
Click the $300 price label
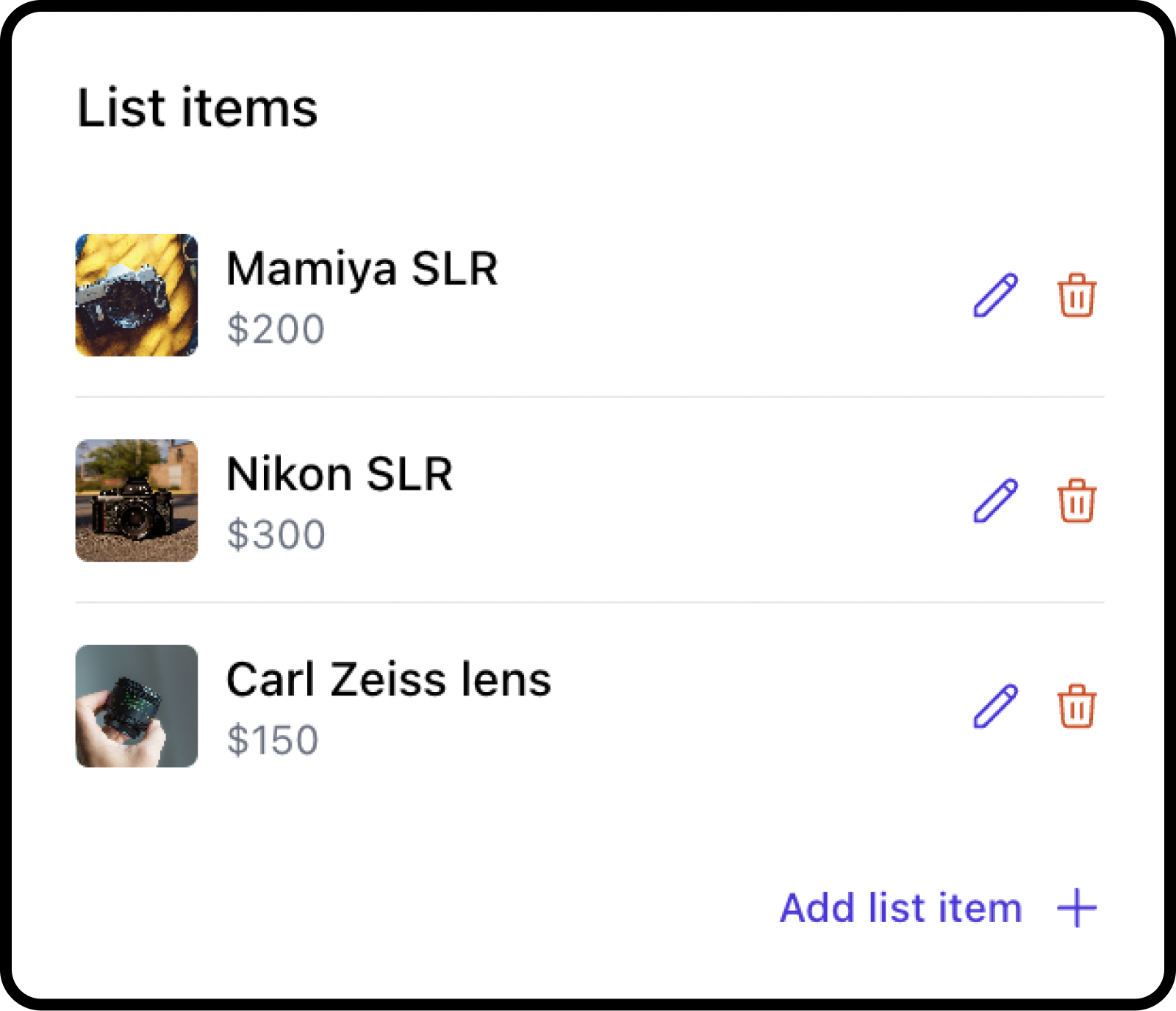(276, 534)
